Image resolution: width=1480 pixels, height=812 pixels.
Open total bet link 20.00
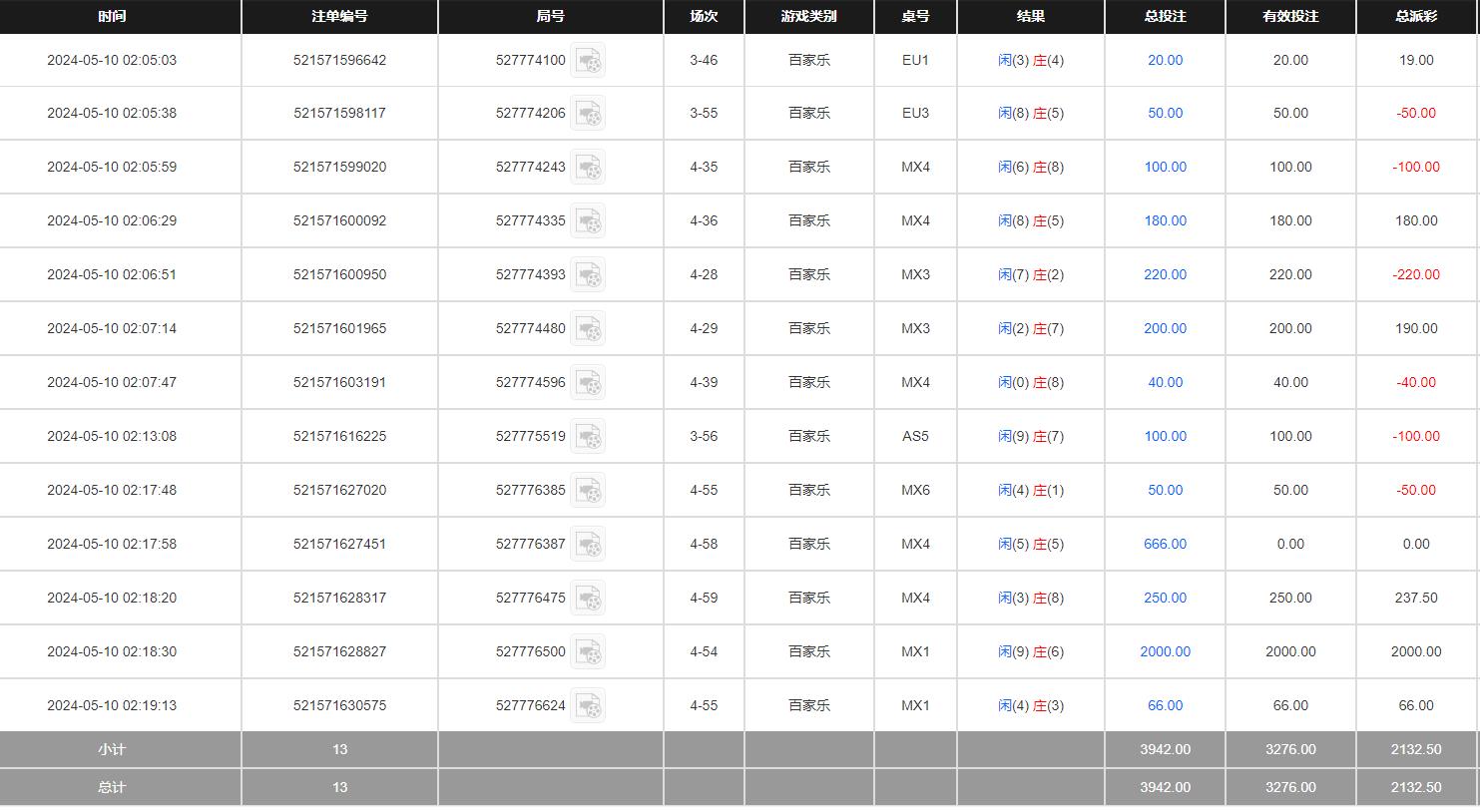[1165, 60]
